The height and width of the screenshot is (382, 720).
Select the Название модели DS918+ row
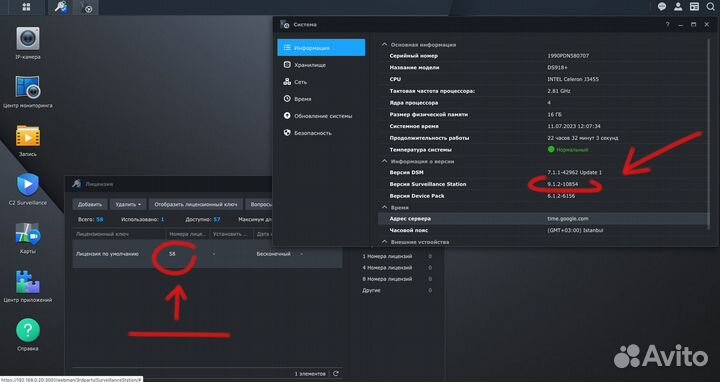pyautogui.click(x=544, y=67)
